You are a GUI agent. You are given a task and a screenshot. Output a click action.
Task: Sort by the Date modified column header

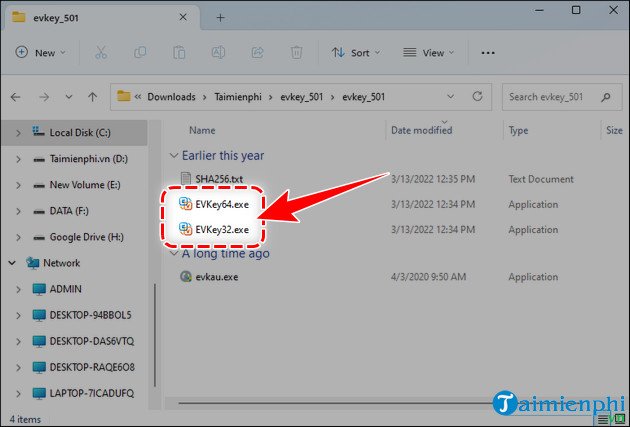421,130
